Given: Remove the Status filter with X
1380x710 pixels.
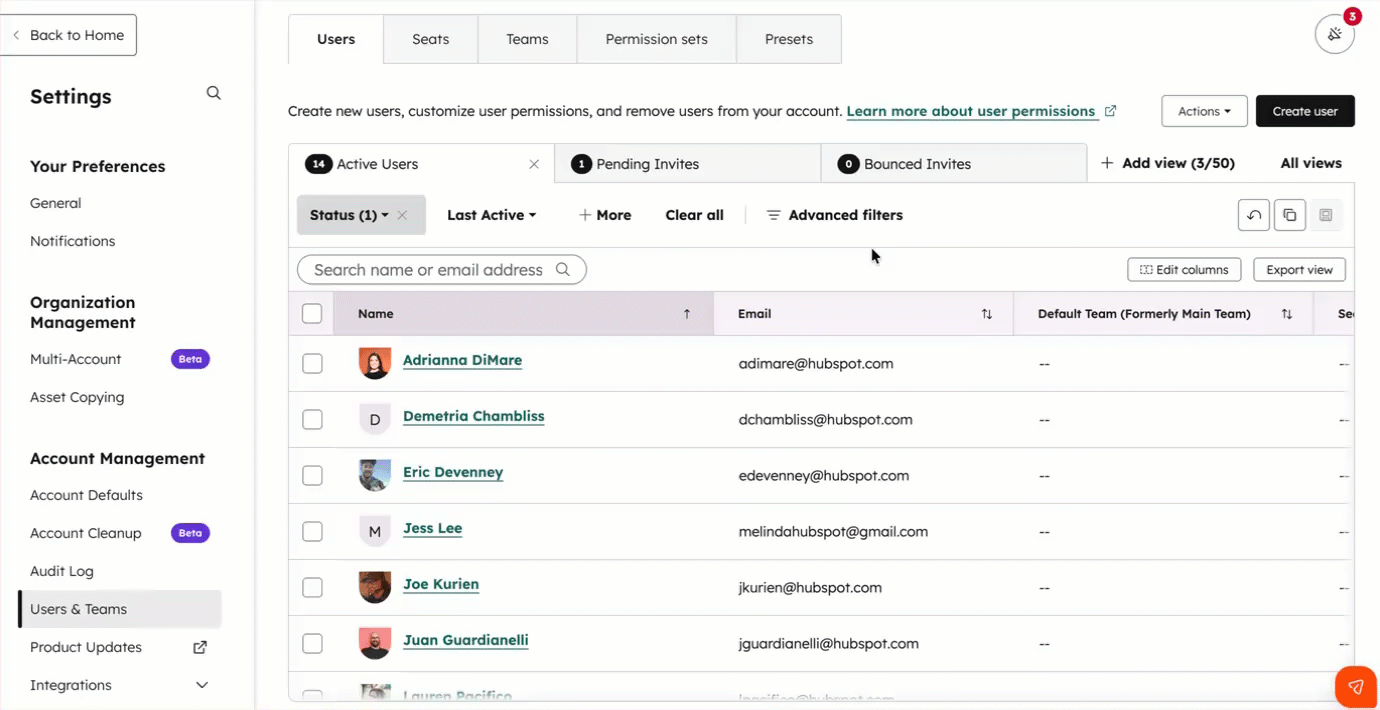Looking at the screenshot, I should (x=402, y=215).
